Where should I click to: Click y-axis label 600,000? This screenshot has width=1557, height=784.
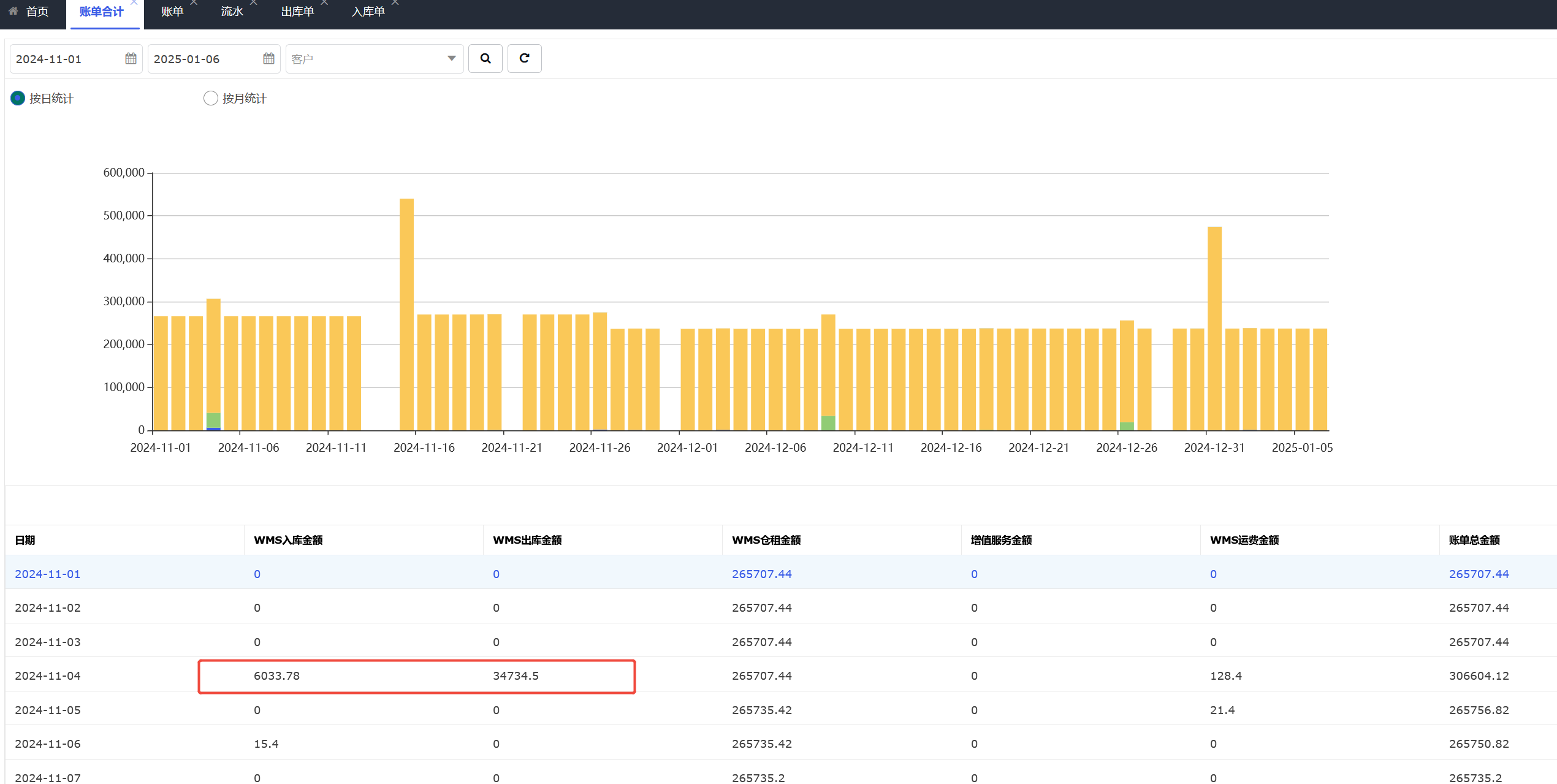point(124,172)
